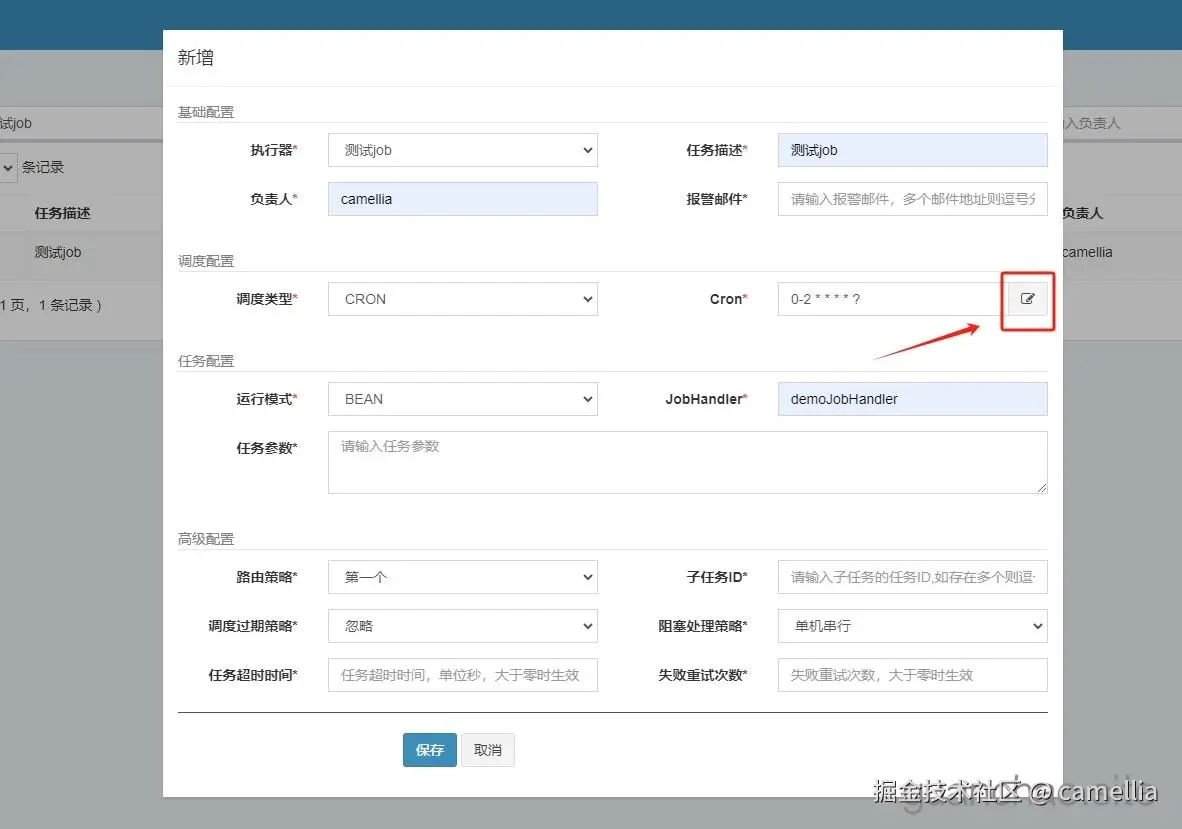1182x829 pixels.
Task: Click the 负责人 input with camellia
Action: tap(463, 199)
